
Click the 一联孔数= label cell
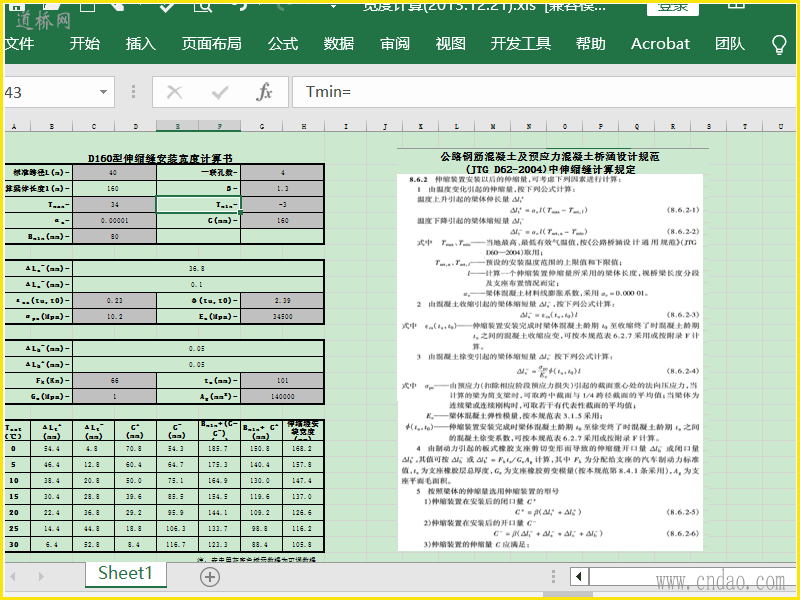(x=198, y=172)
